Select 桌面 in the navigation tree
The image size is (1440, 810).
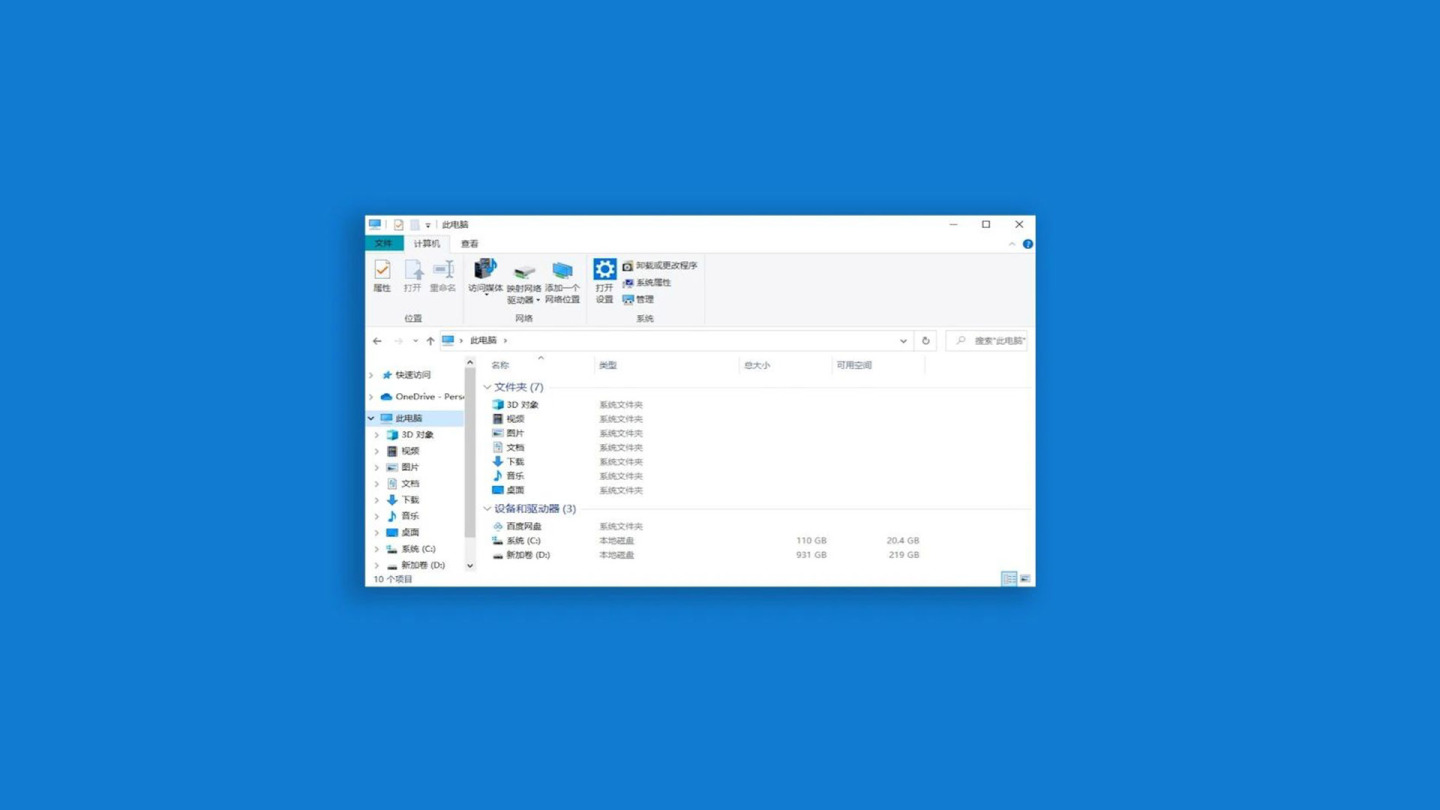point(403,533)
